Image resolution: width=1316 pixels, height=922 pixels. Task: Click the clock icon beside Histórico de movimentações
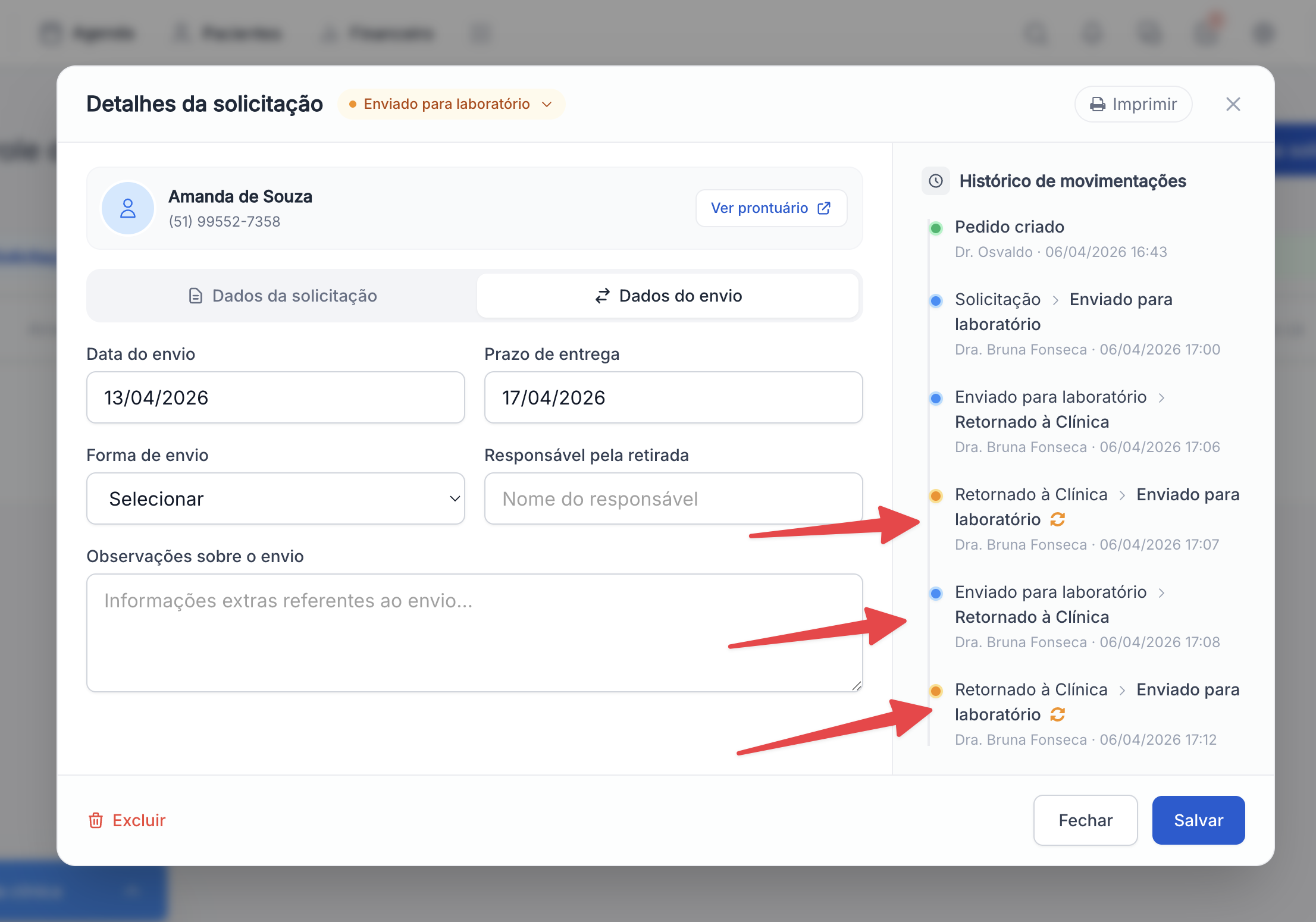coord(936,181)
